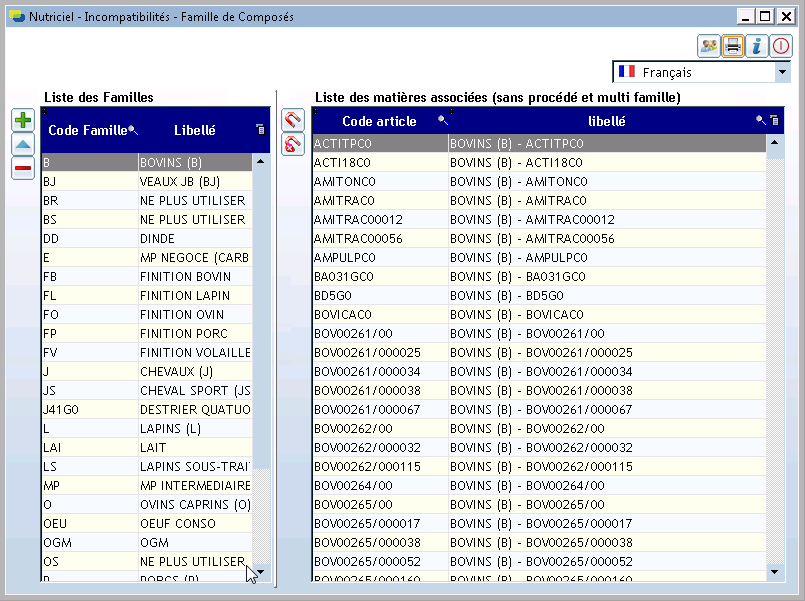The height and width of the screenshot is (601, 805).
Task: Select the FINITION VOLAILLE family
Action: coord(147,353)
